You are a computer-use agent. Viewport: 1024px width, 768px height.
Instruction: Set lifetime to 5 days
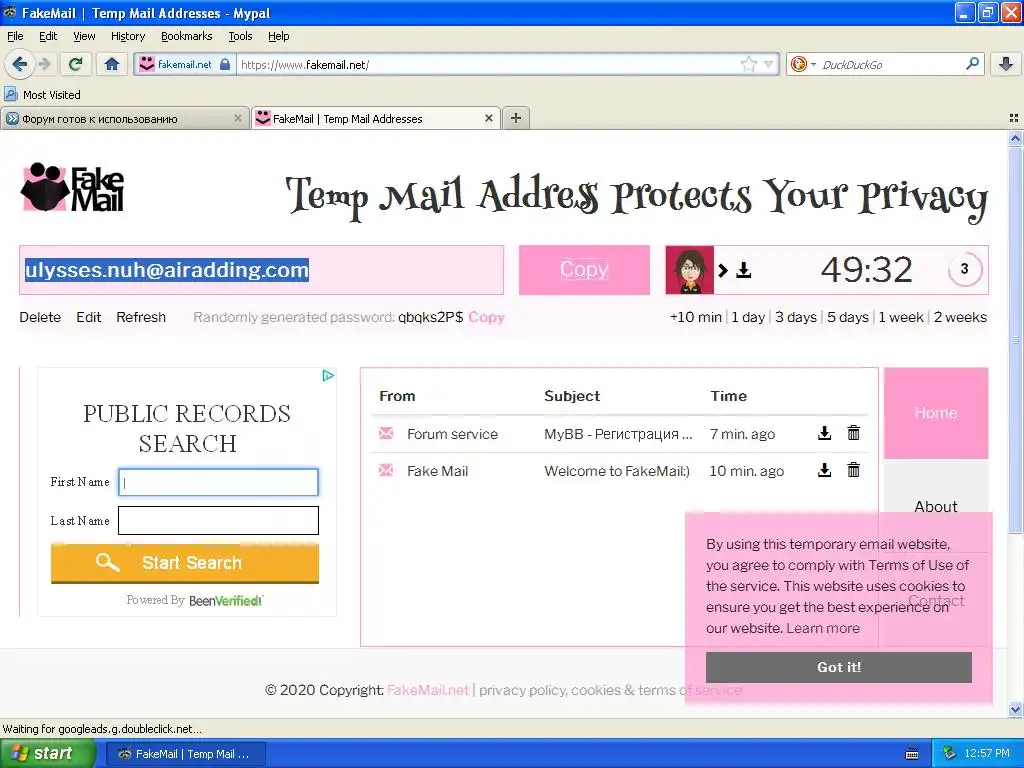coord(848,317)
